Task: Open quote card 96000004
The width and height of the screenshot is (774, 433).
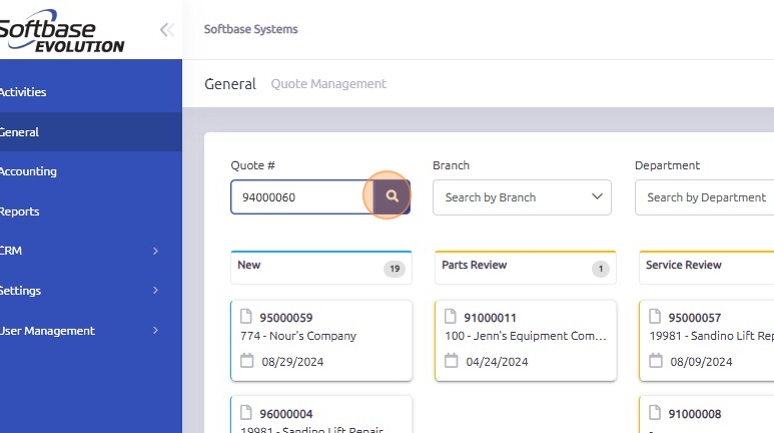Action: pos(320,415)
